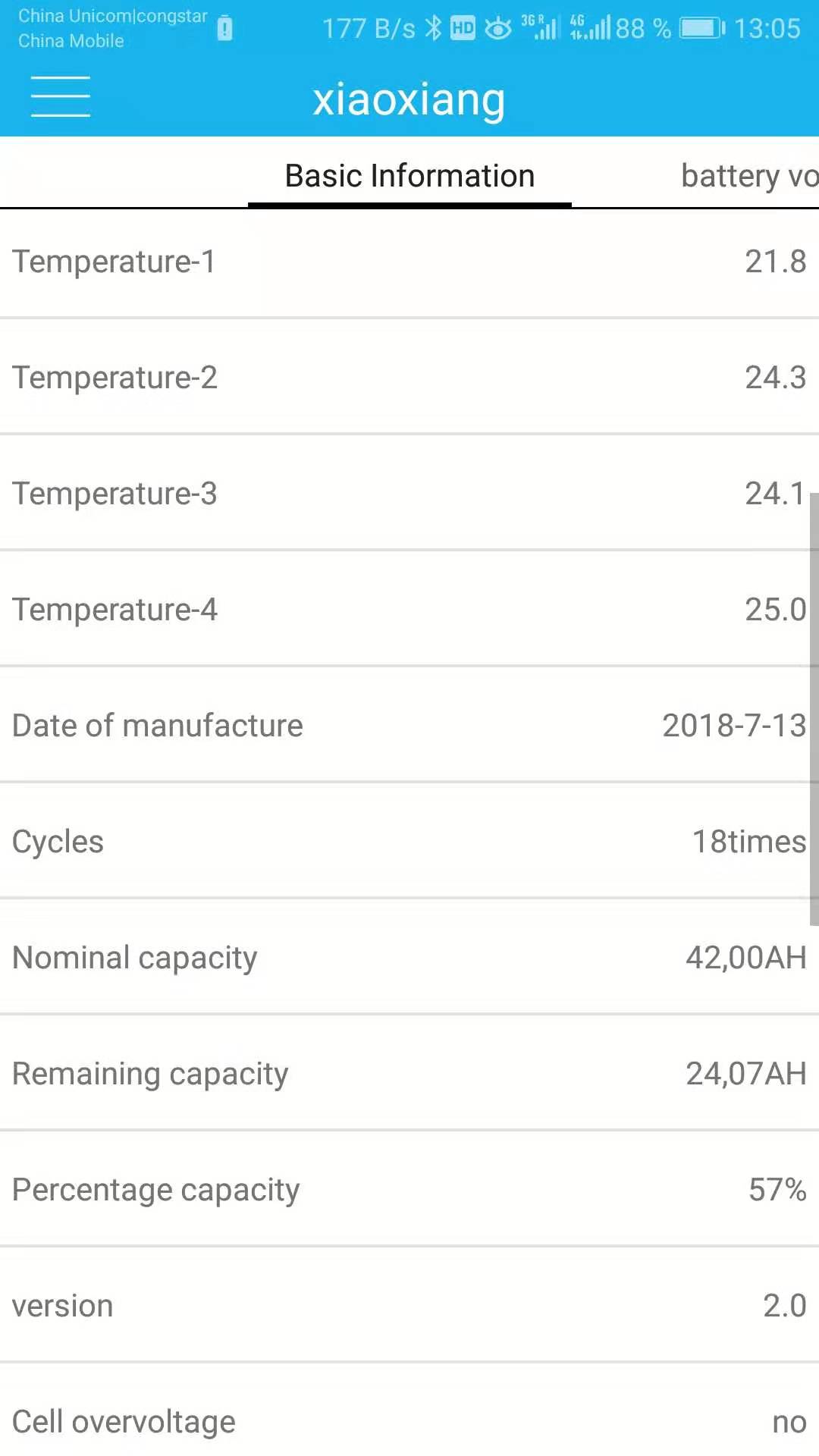
Task: Select the Percentage capacity row
Action: (409, 1190)
